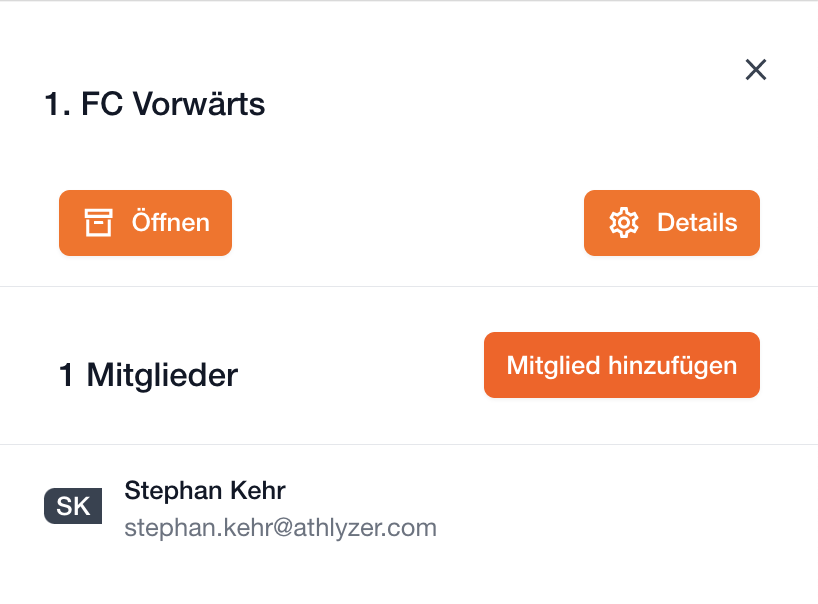Click the athlyzer.com domain in the email
The height and width of the screenshot is (604, 818).
pos(376,527)
